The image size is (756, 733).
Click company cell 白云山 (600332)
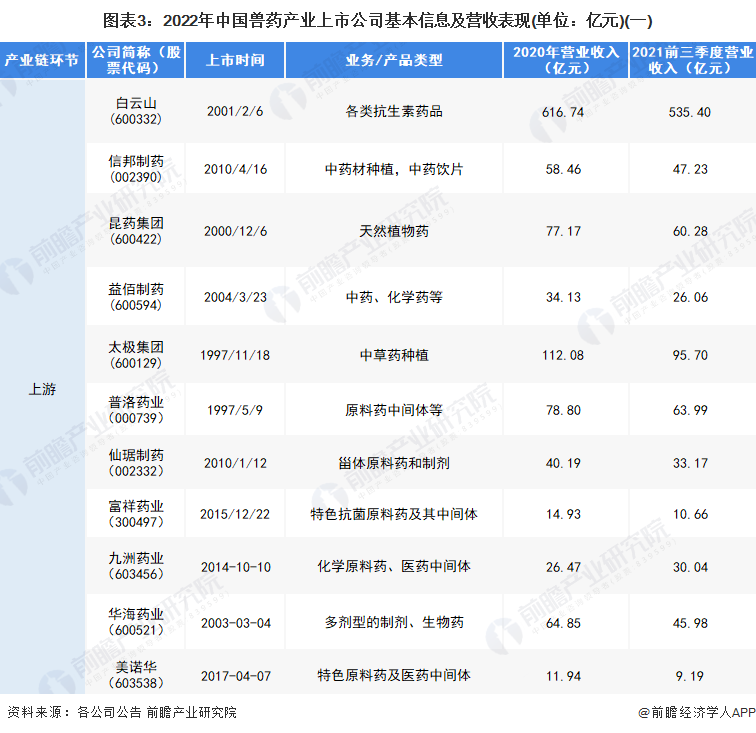(136, 111)
